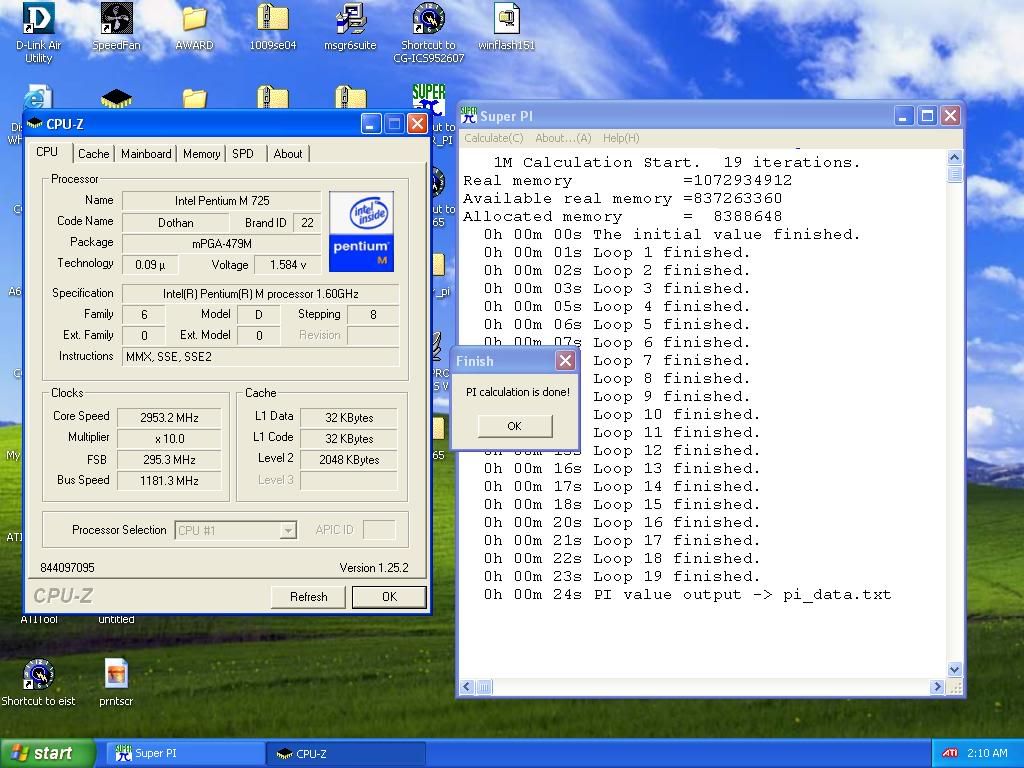Click the CPU-Z 'Version 1.25.2' text
1024x768 pixels.
tap(374, 568)
